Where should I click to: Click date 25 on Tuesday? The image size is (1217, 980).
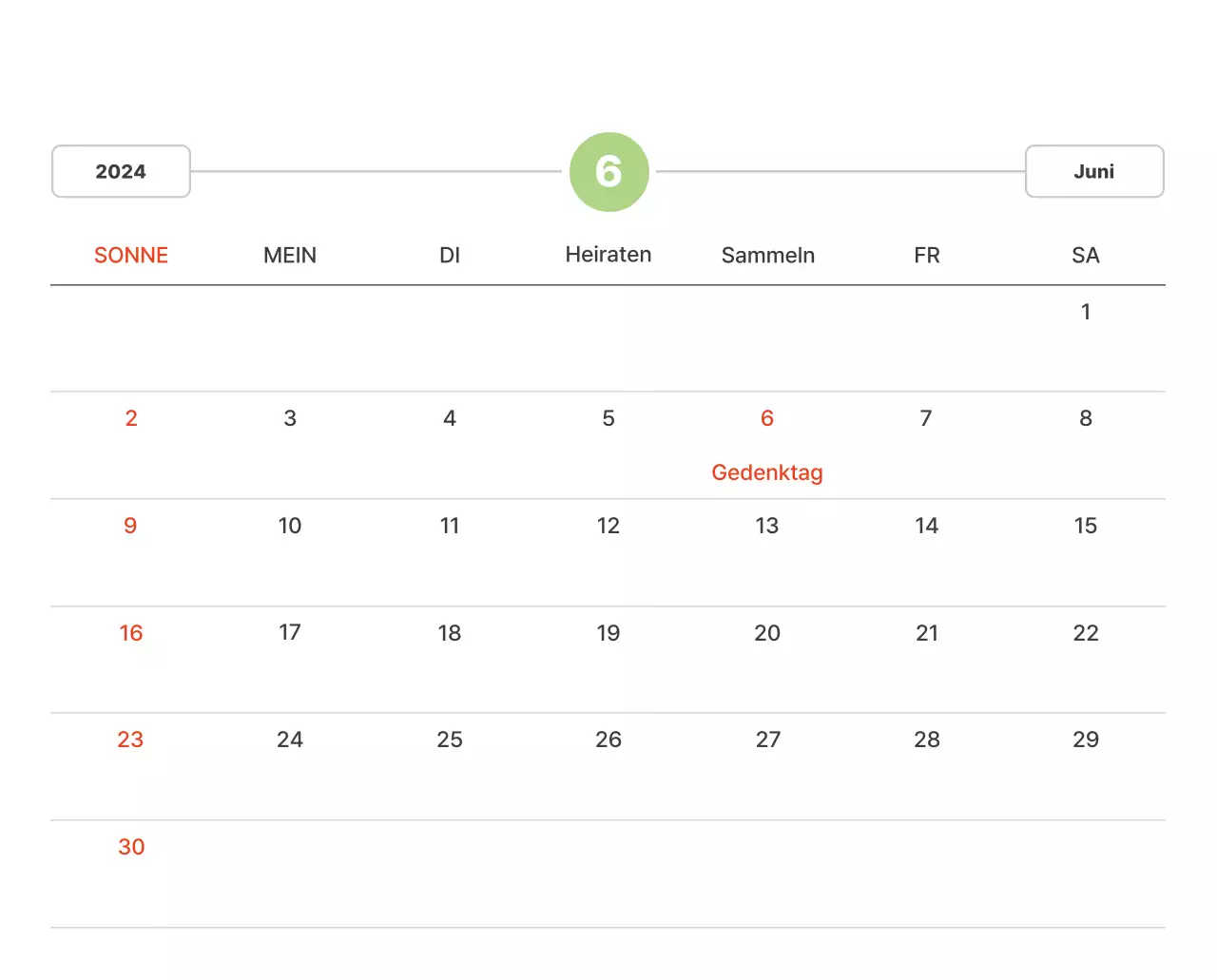coord(450,740)
